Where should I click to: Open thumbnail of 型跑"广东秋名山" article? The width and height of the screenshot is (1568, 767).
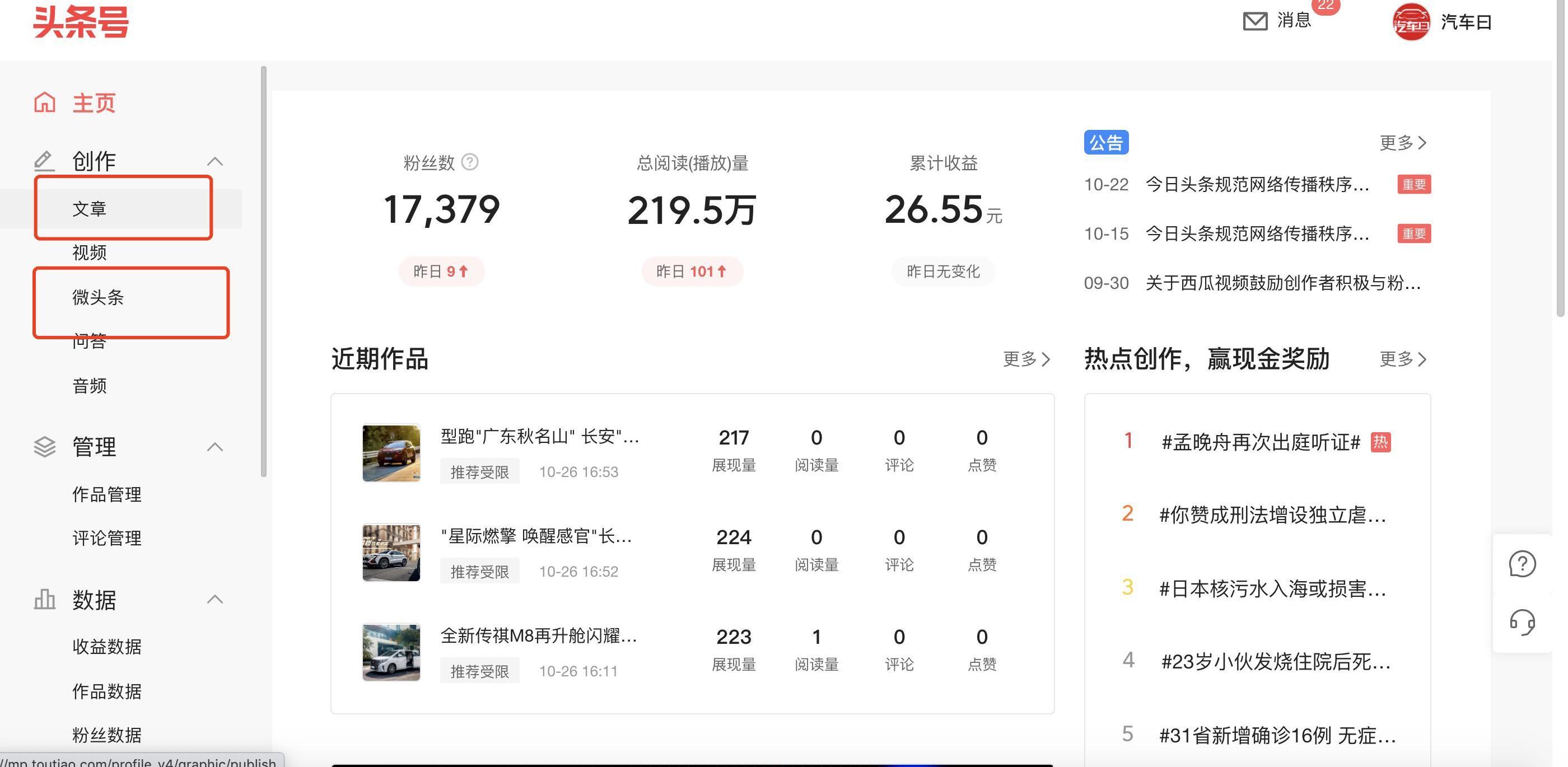click(391, 453)
